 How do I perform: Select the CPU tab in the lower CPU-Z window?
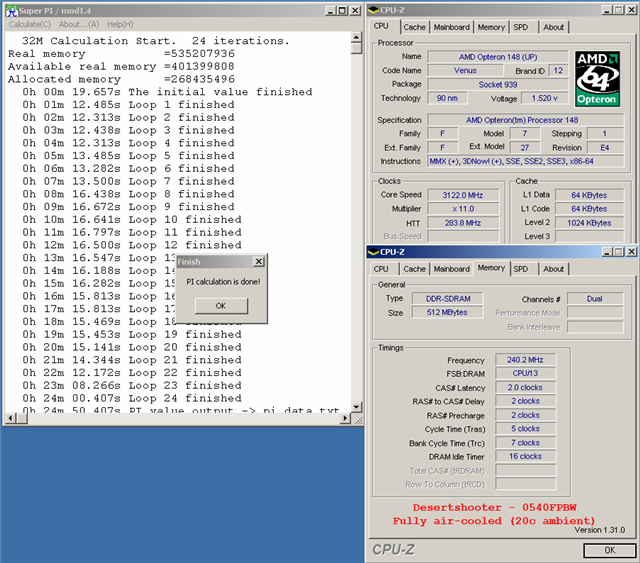381,269
